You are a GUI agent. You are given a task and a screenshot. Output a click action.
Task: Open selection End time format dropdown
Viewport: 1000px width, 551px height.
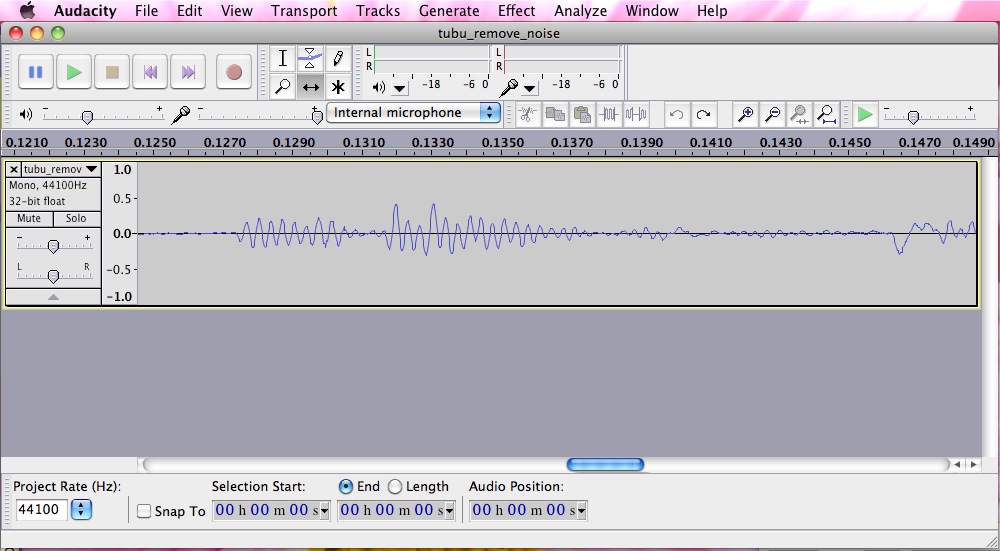click(x=449, y=511)
